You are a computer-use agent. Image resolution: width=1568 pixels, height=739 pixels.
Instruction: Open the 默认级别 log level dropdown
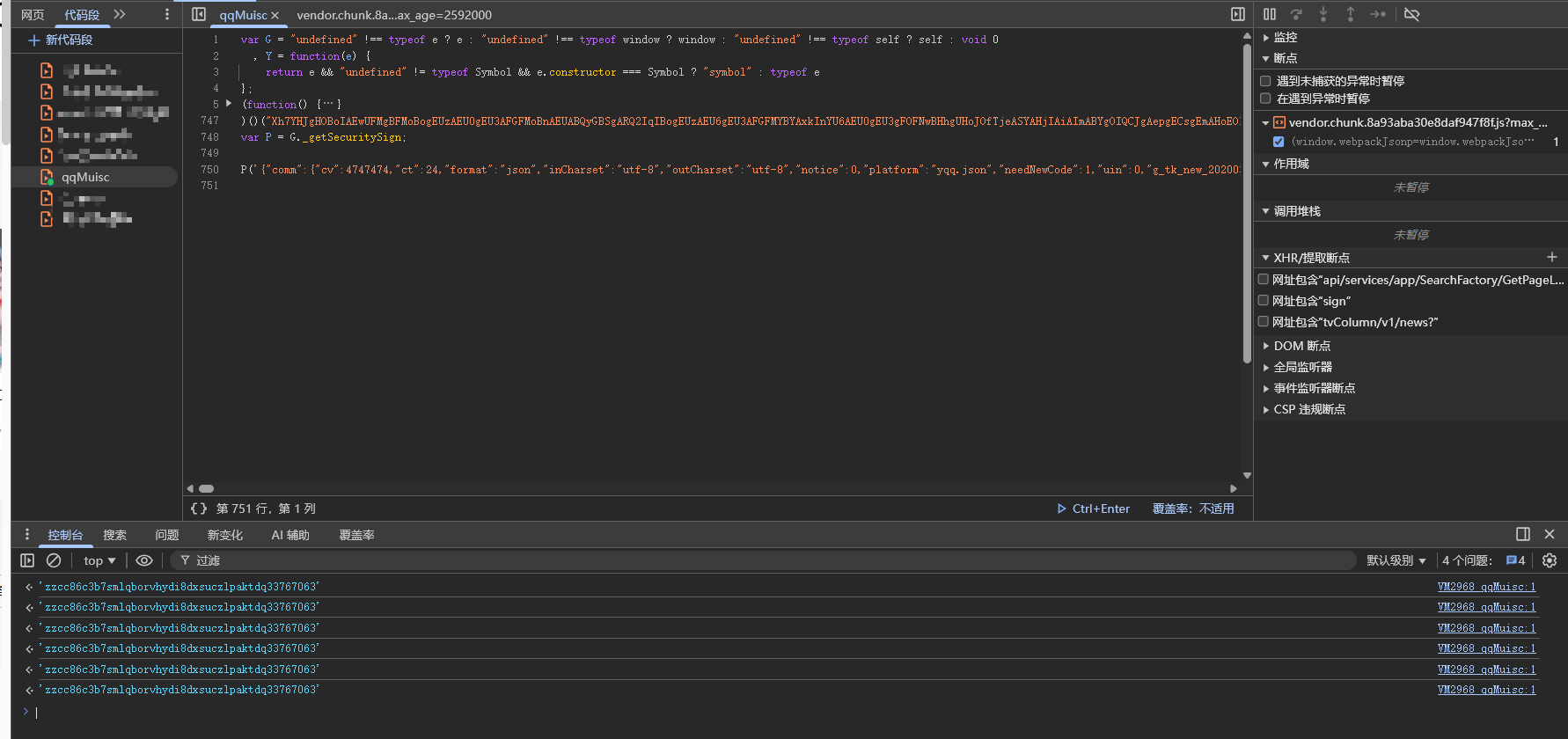tap(1396, 560)
